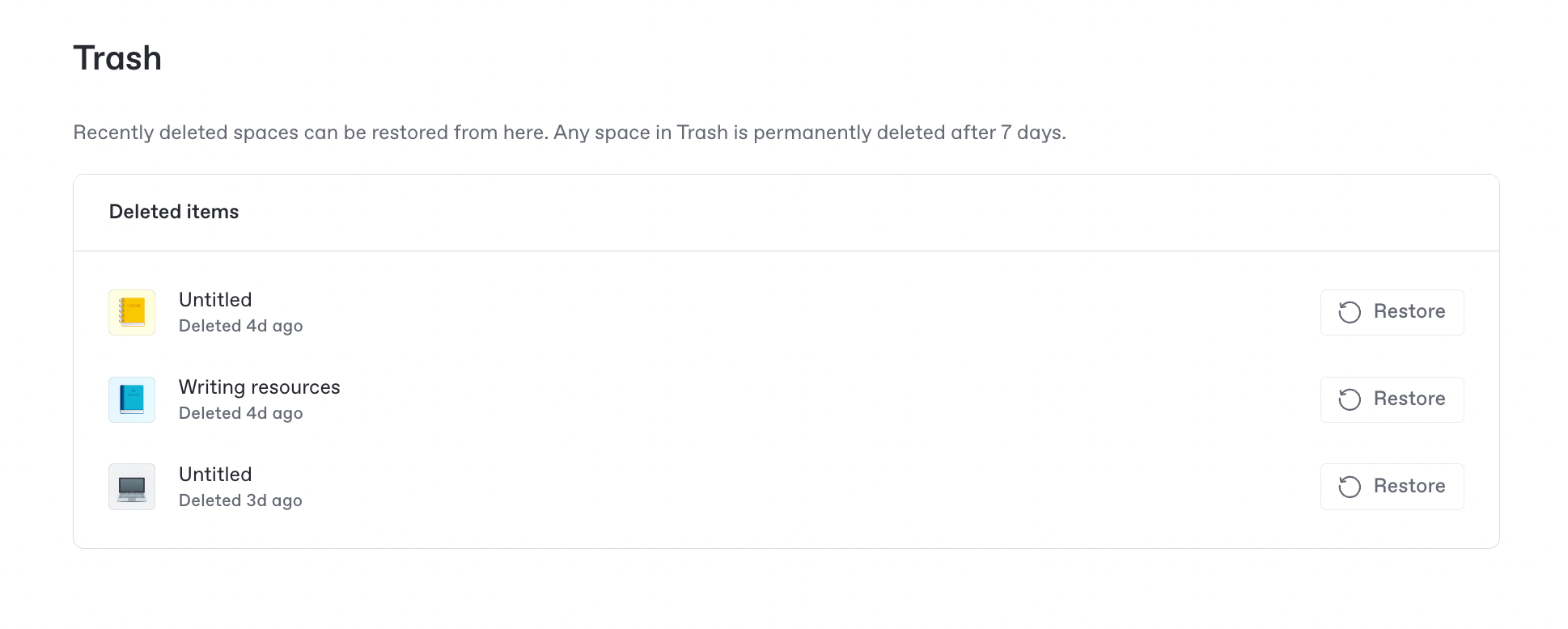Click the 'Deleted 3d ago' timestamp

pos(240,500)
